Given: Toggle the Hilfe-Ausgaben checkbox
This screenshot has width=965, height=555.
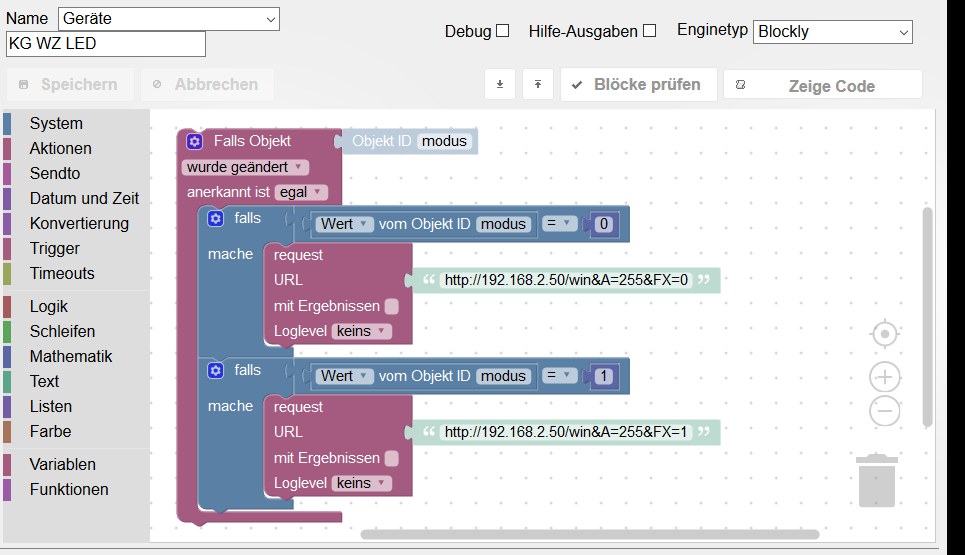Looking at the screenshot, I should point(650,31).
